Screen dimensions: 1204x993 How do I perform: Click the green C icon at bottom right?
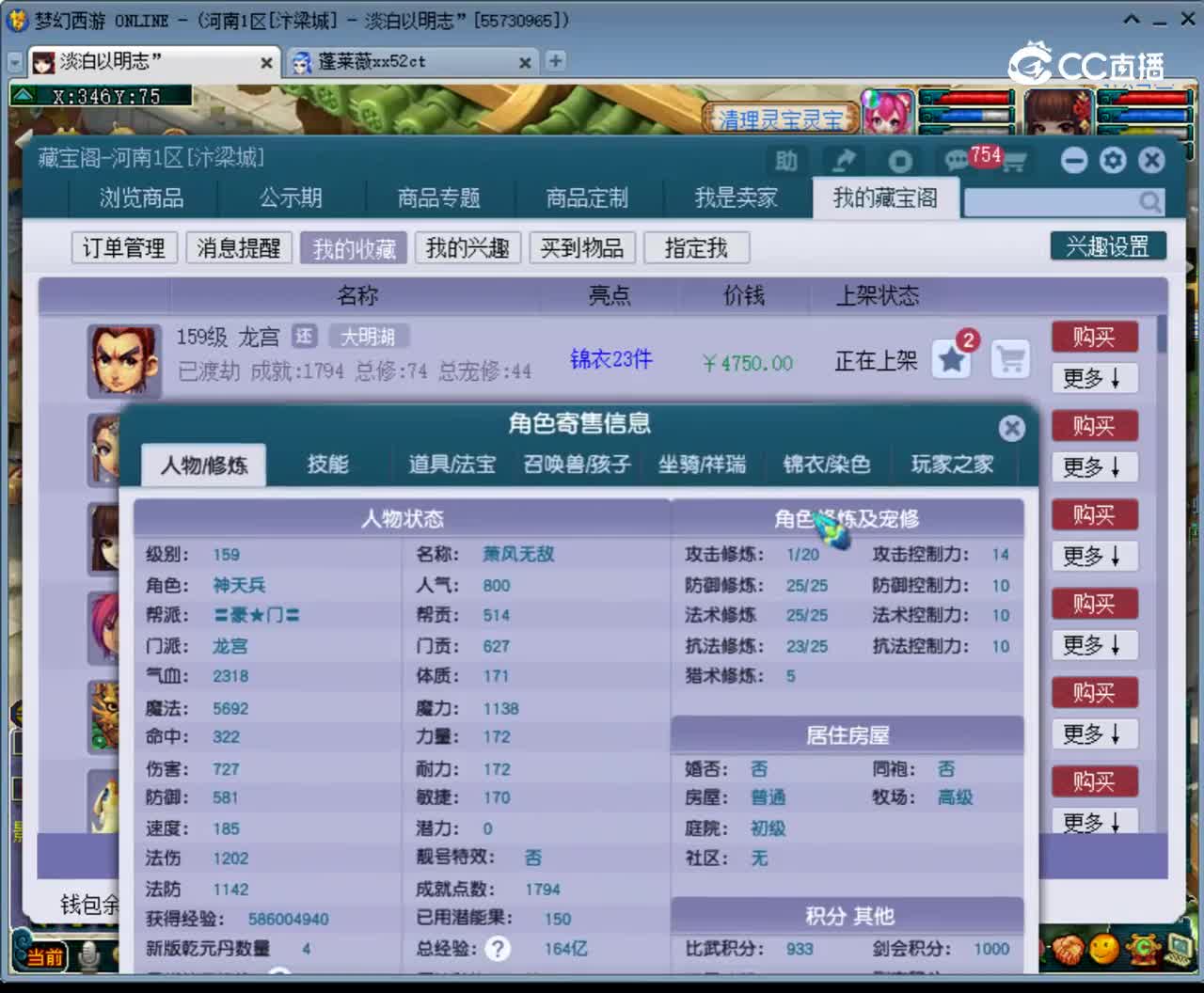tap(1142, 948)
